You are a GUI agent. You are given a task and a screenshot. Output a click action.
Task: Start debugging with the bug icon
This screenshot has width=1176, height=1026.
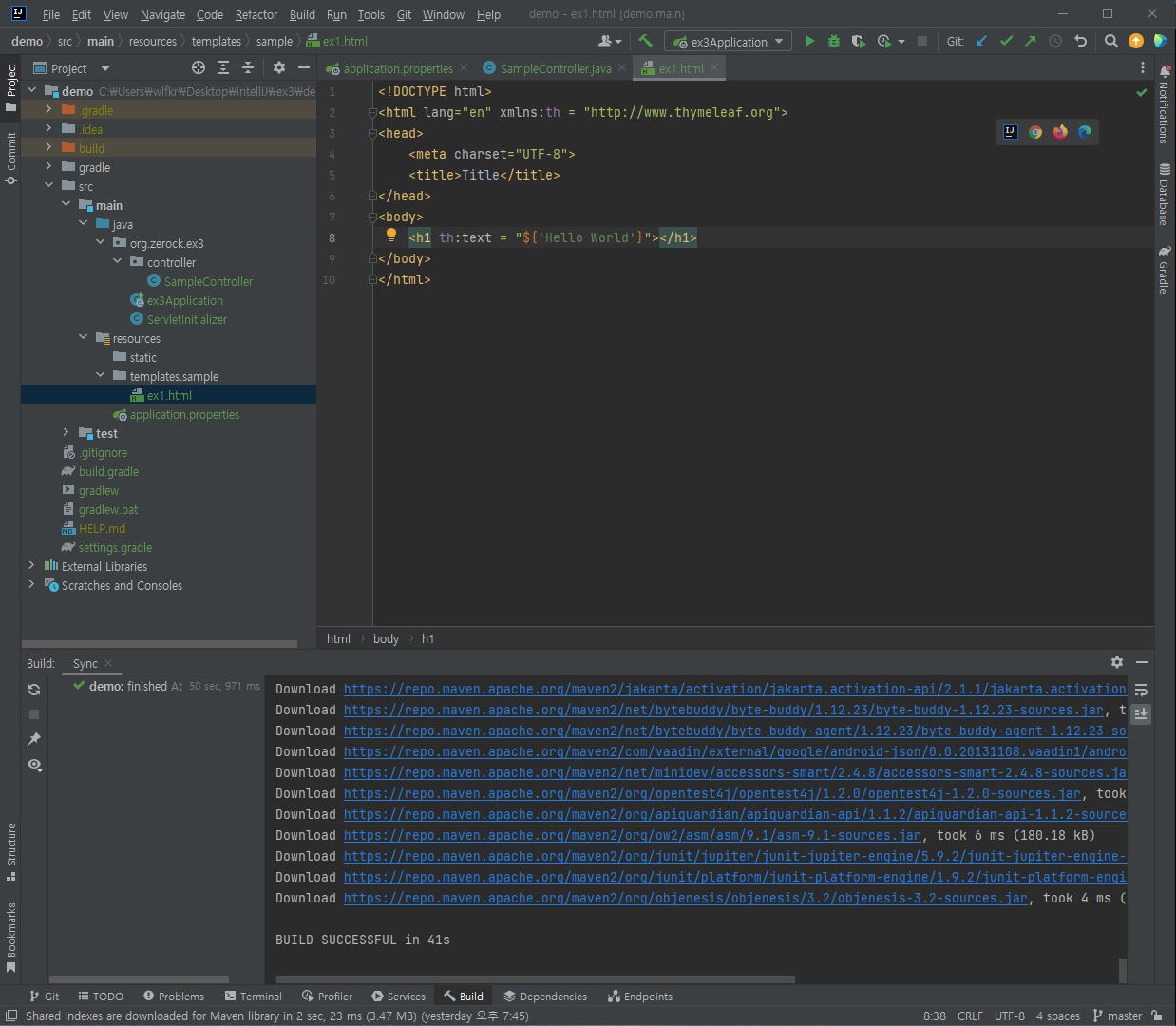click(834, 41)
